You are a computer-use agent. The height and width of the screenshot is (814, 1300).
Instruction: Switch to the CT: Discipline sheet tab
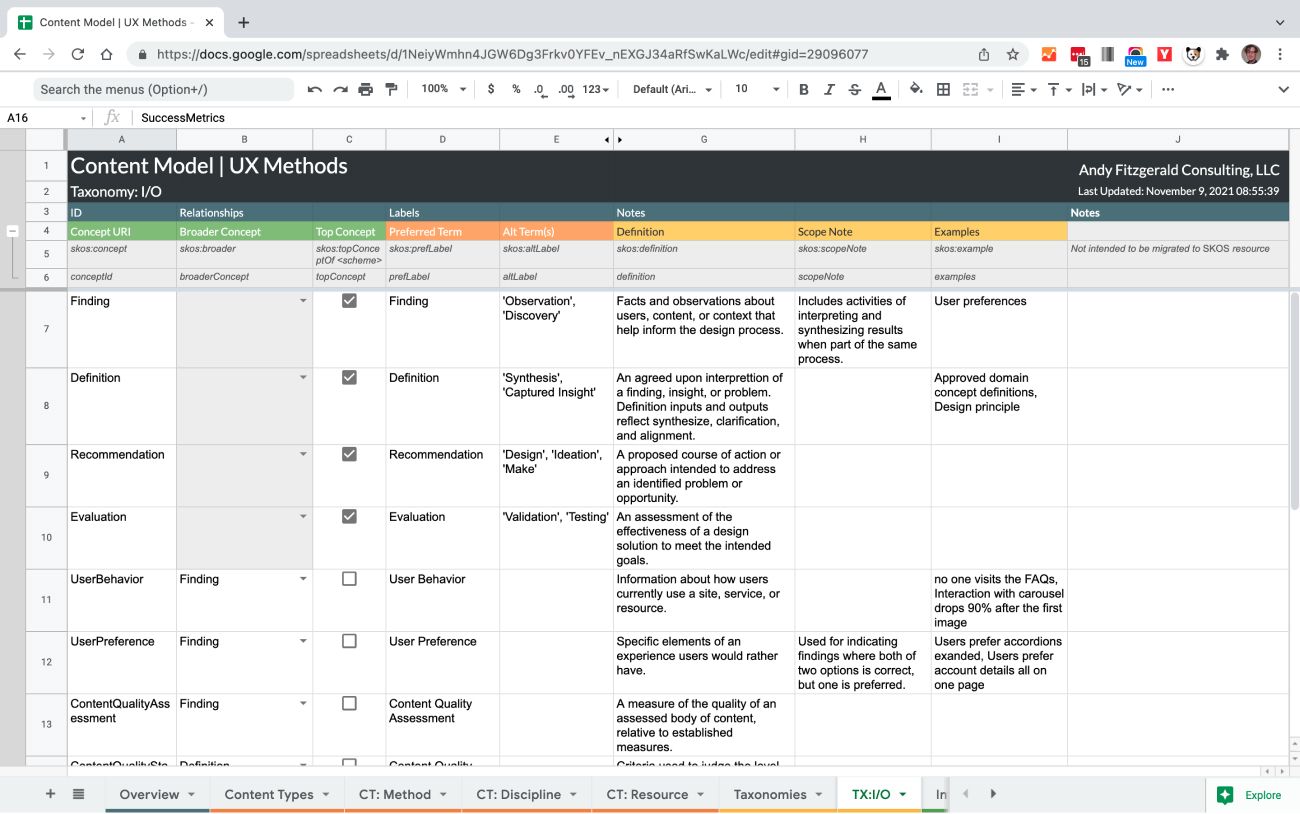[527, 795]
